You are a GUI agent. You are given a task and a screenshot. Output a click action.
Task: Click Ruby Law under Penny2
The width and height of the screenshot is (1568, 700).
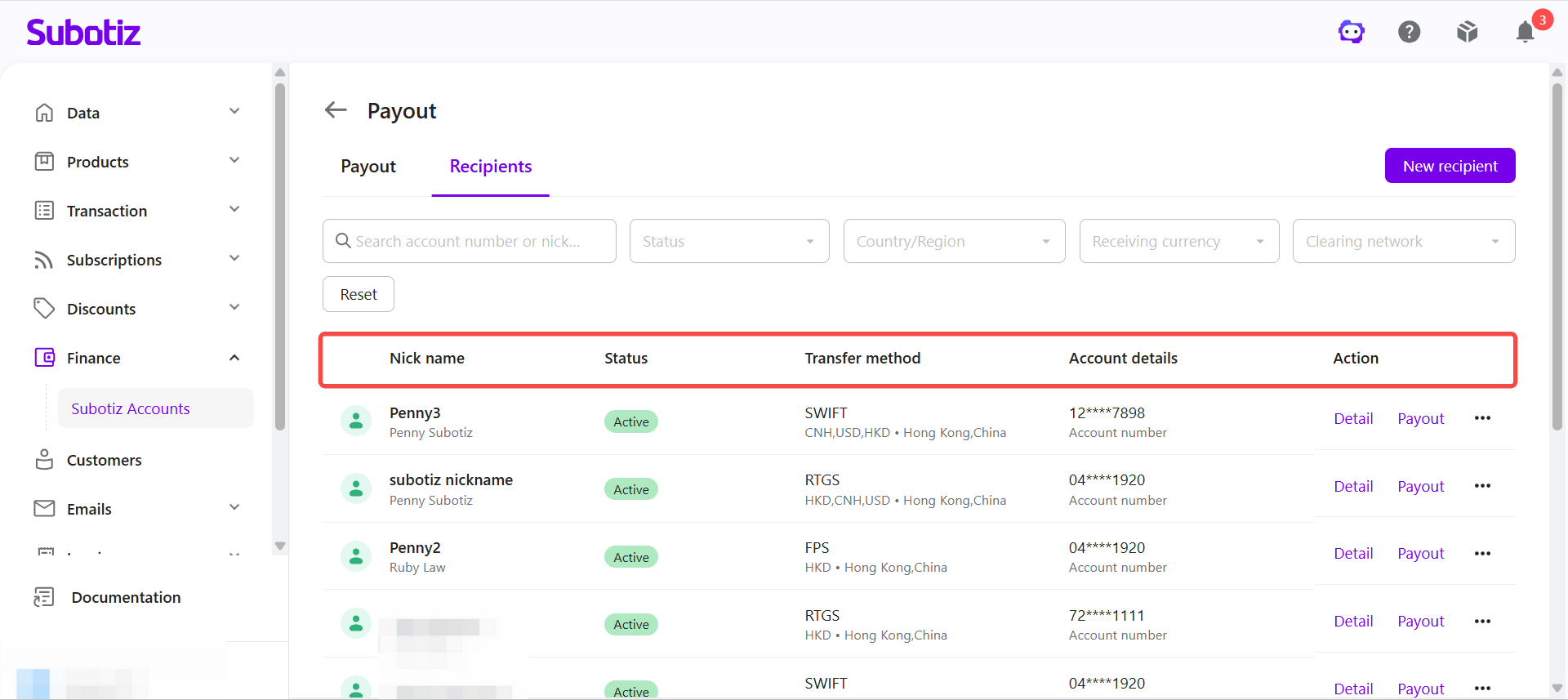click(417, 567)
